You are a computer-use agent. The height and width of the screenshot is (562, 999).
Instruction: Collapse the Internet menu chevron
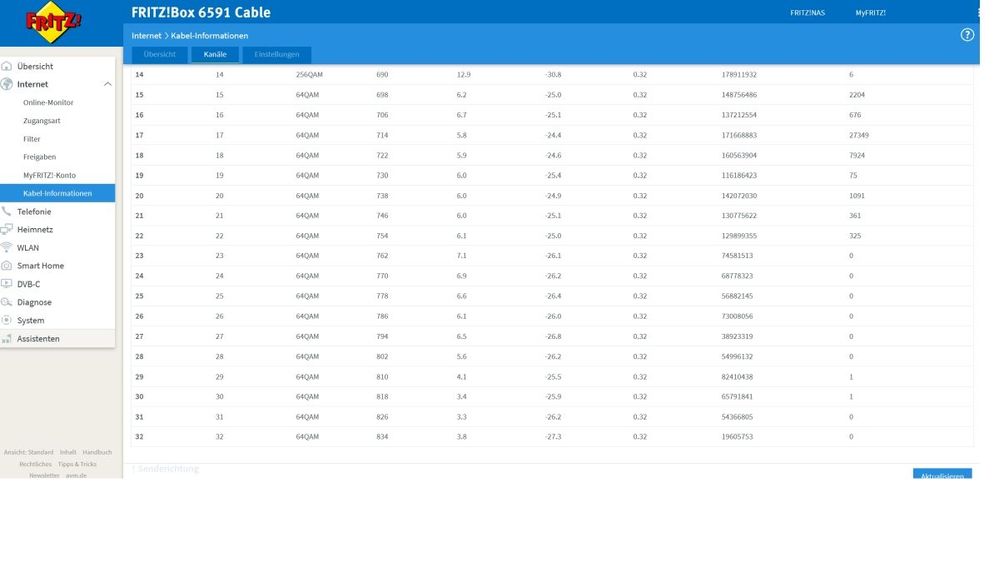point(108,84)
